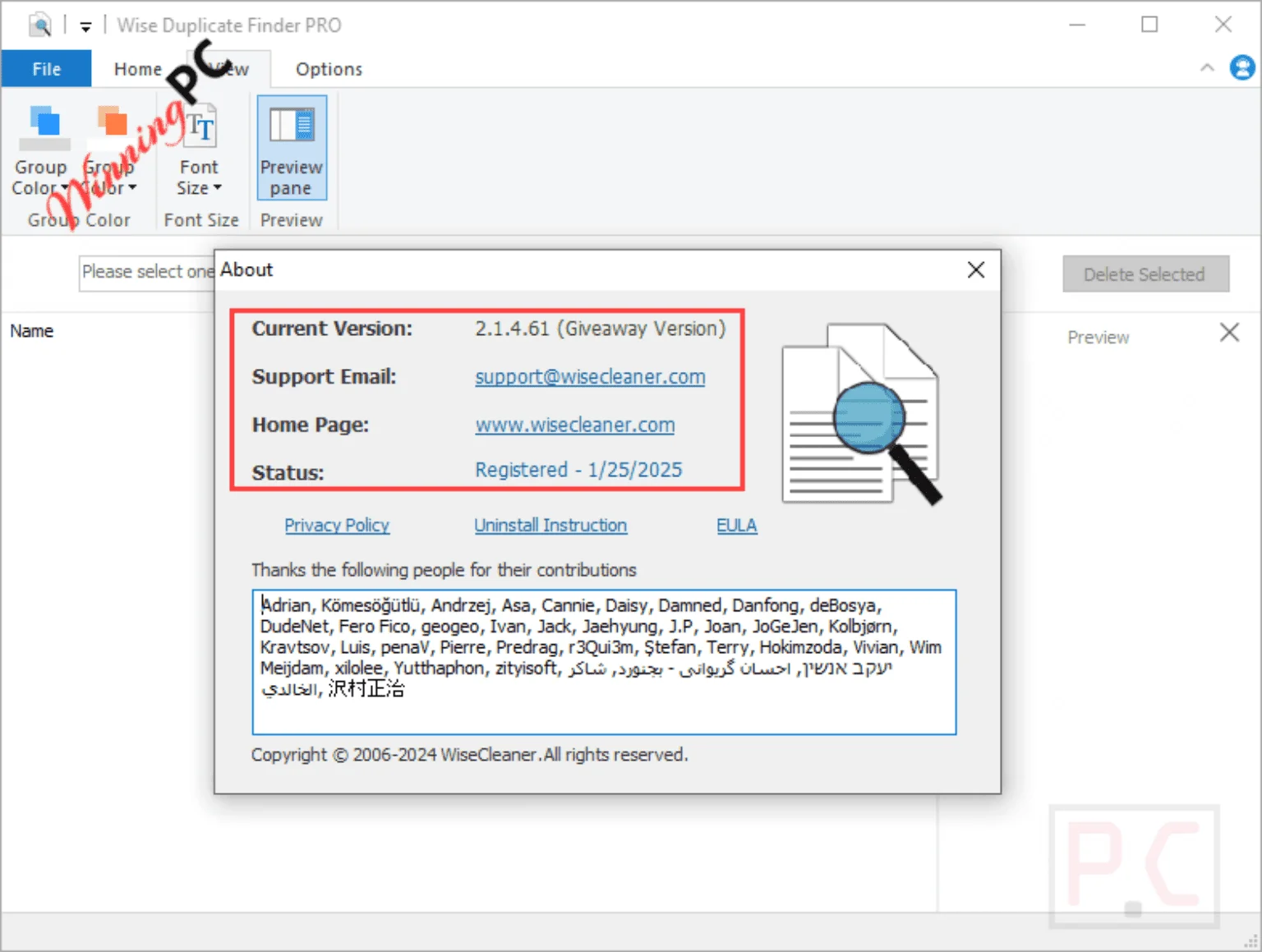Open the Privacy Policy link
The image size is (1262, 952).
(x=337, y=526)
